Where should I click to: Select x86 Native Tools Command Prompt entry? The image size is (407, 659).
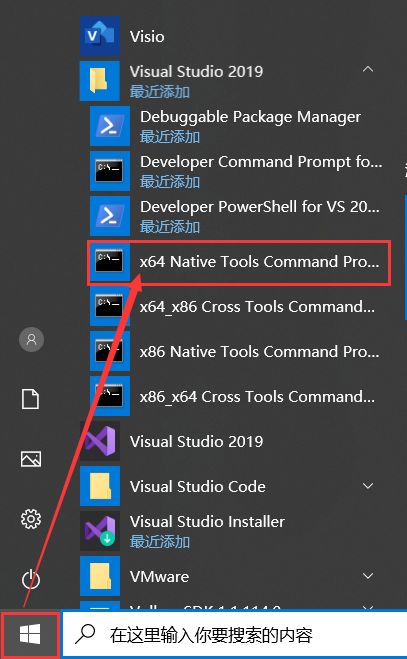240,351
